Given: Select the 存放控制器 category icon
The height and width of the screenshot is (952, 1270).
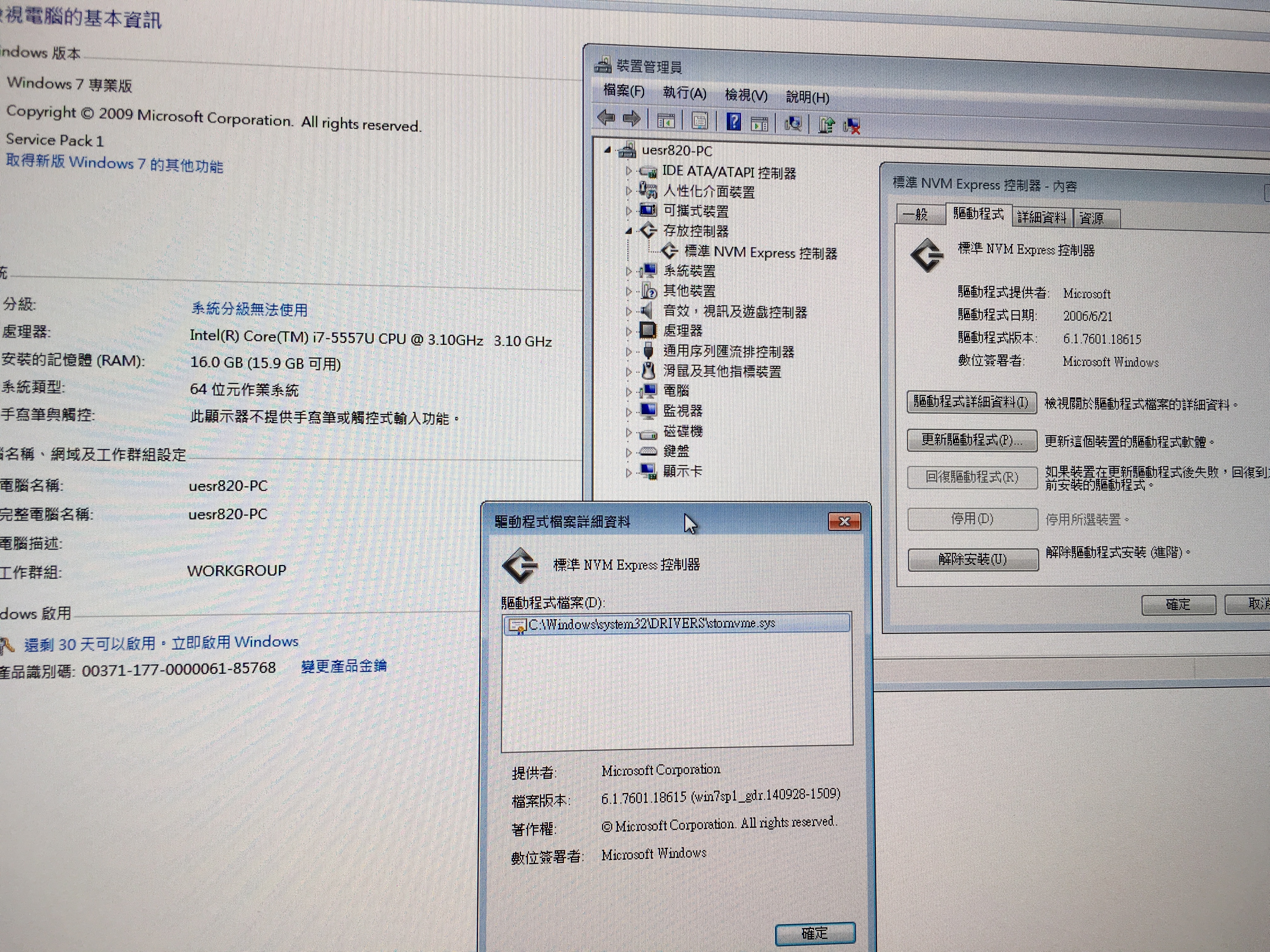Looking at the screenshot, I should coord(648,230).
